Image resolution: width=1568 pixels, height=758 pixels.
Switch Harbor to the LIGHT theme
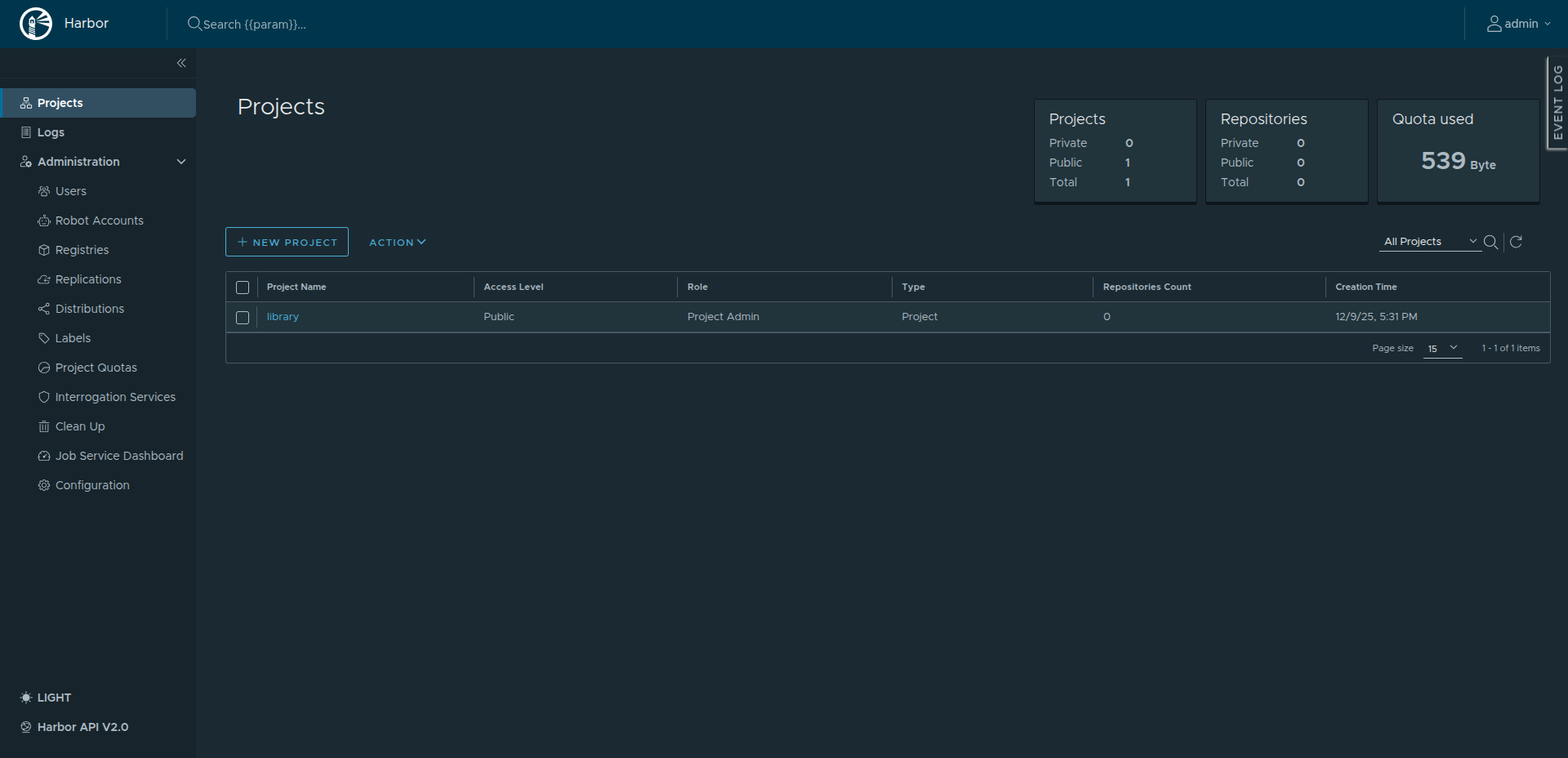pyautogui.click(x=46, y=698)
